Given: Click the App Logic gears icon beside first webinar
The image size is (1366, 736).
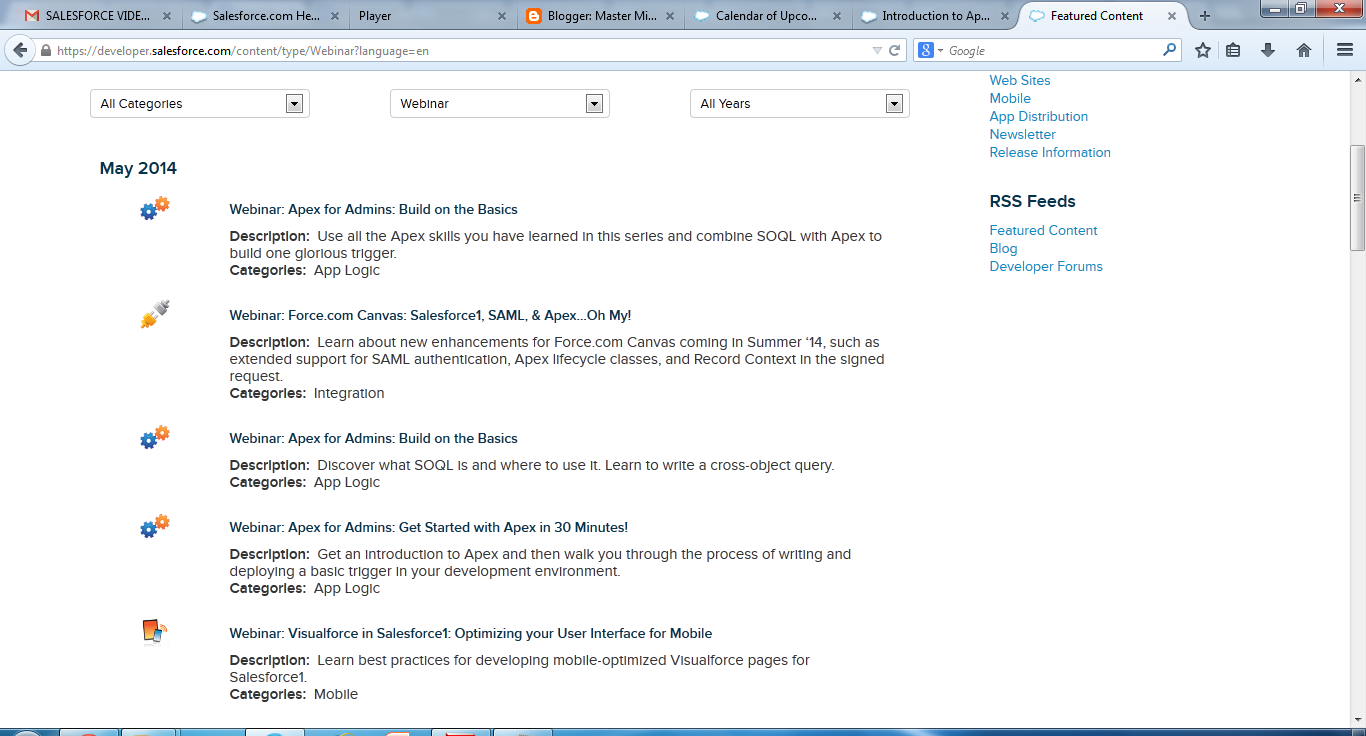Looking at the screenshot, I should 154,209.
